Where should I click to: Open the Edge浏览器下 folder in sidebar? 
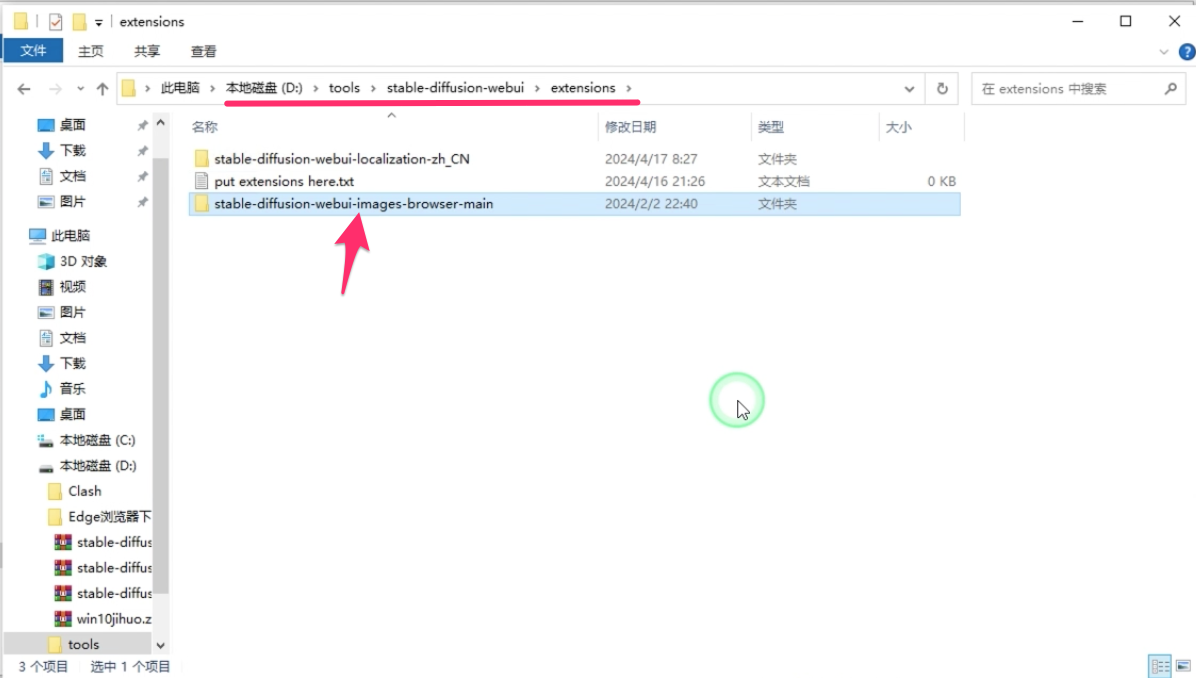click(110, 516)
